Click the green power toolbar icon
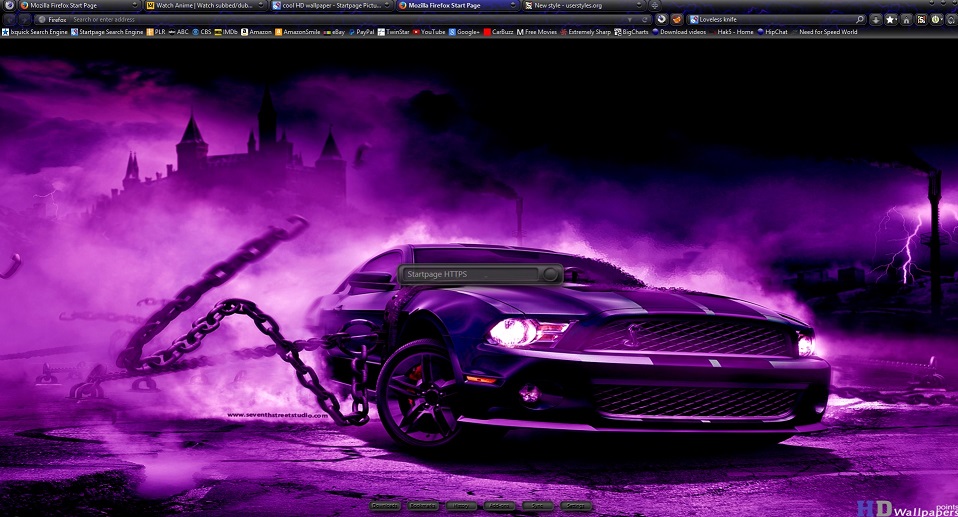The height and width of the screenshot is (517, 958). tap(936, 20)
